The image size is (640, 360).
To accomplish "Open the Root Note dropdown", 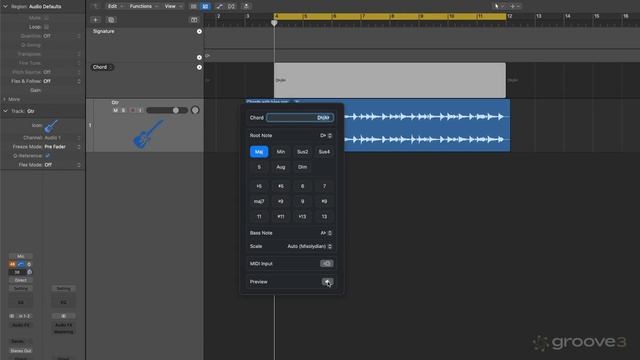I will tap(326, 136).
